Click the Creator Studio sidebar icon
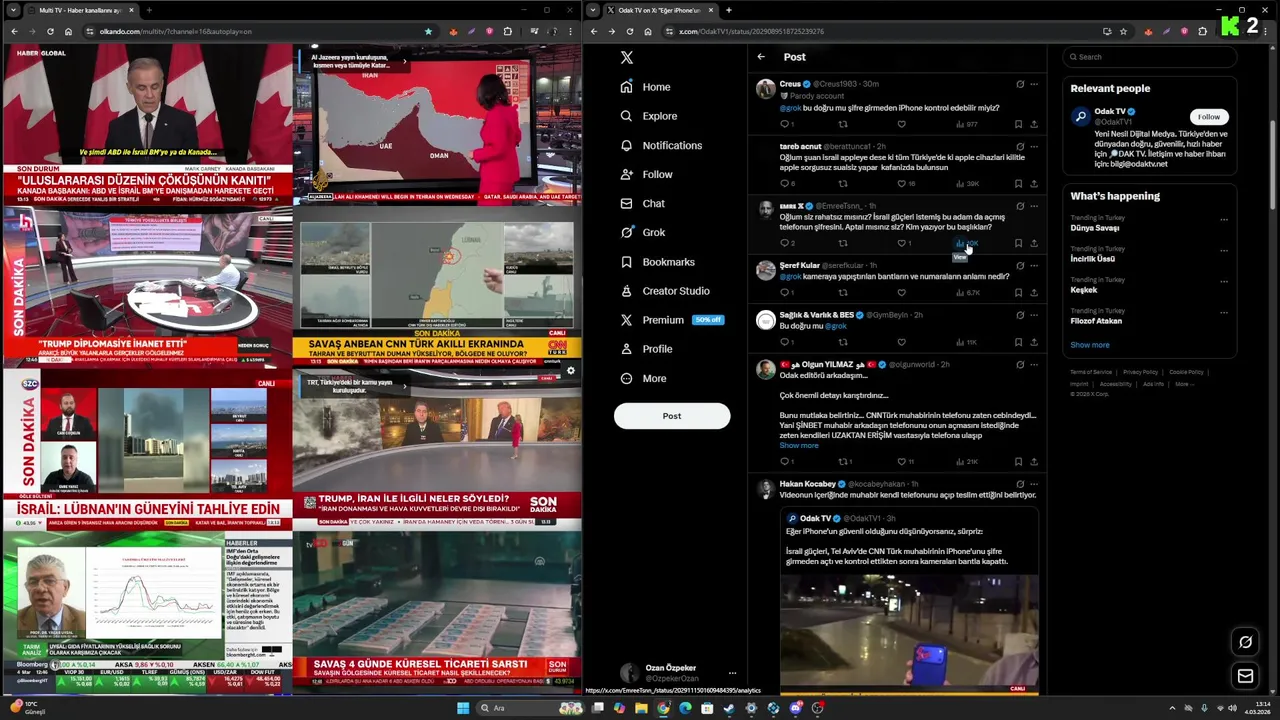Image resolution: width=1280 pixels, height=720 pixels. click(x=626, y=291)
